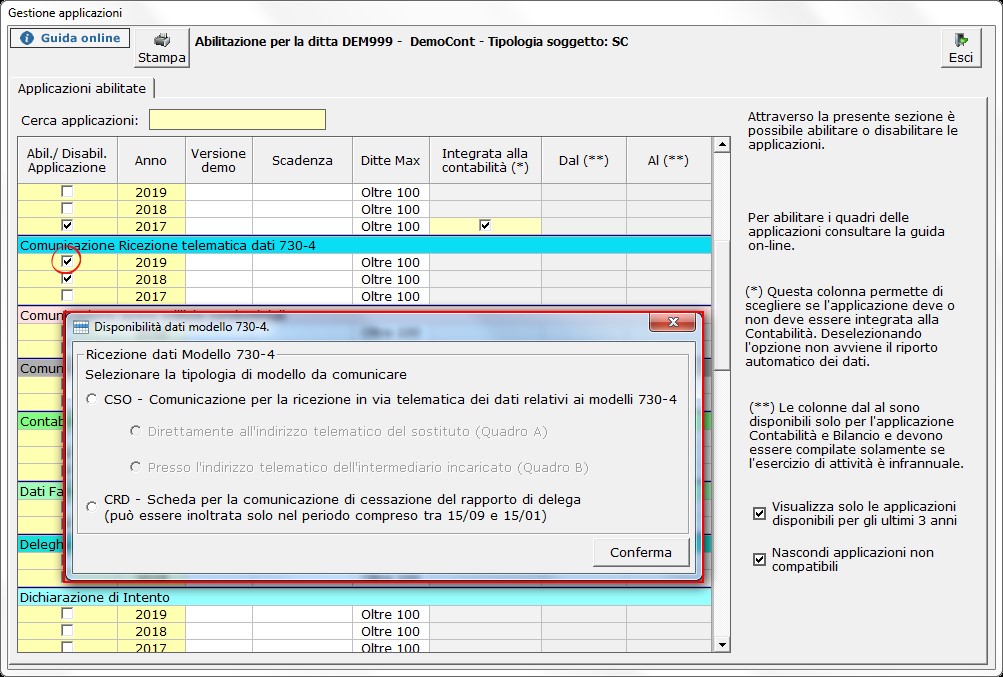Enable the 2019 Dichiarazione di Intento checkbox
The height and width of the screenshot is (677, 1003).
click(67, 614)
